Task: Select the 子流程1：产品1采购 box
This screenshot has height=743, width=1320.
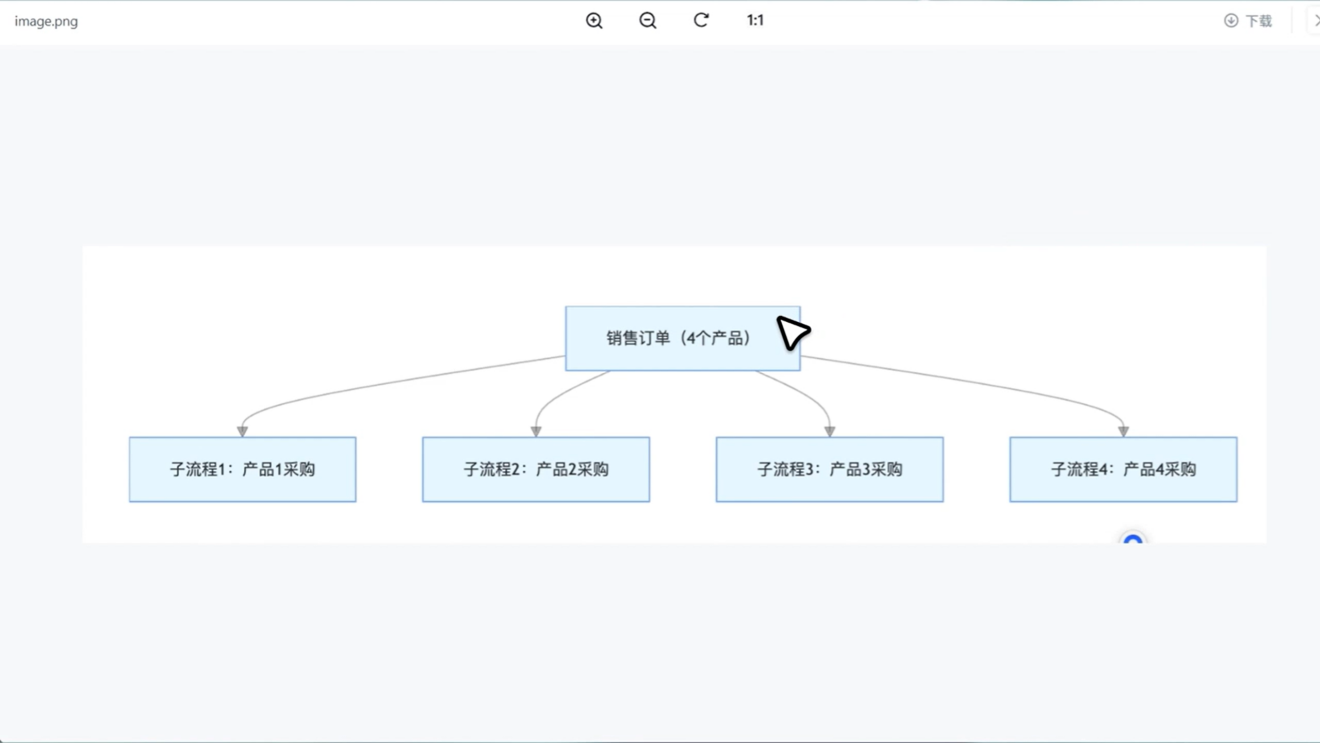Action: (242, 469)
